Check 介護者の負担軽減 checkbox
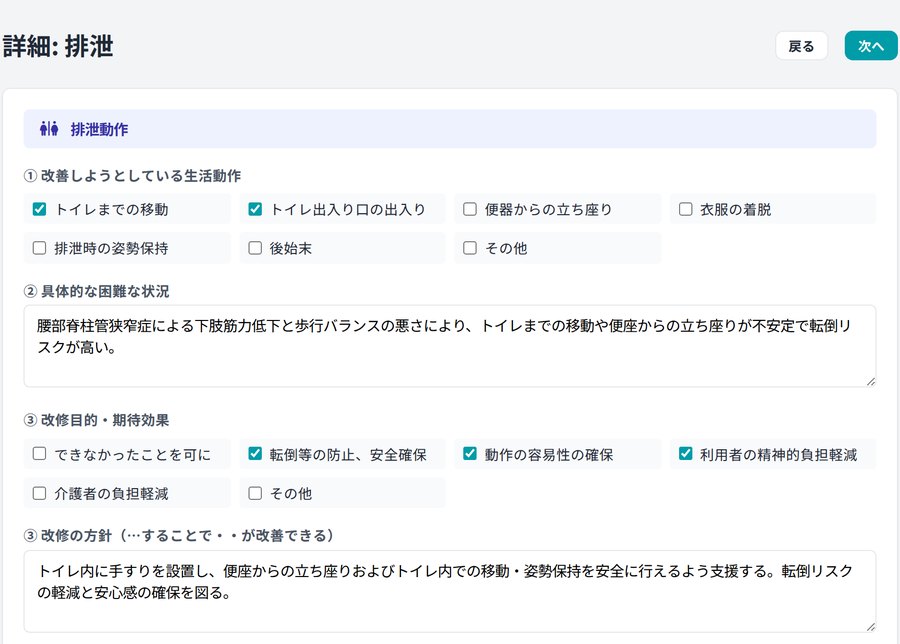Screen dimensions: 900x644 point(39,493)
